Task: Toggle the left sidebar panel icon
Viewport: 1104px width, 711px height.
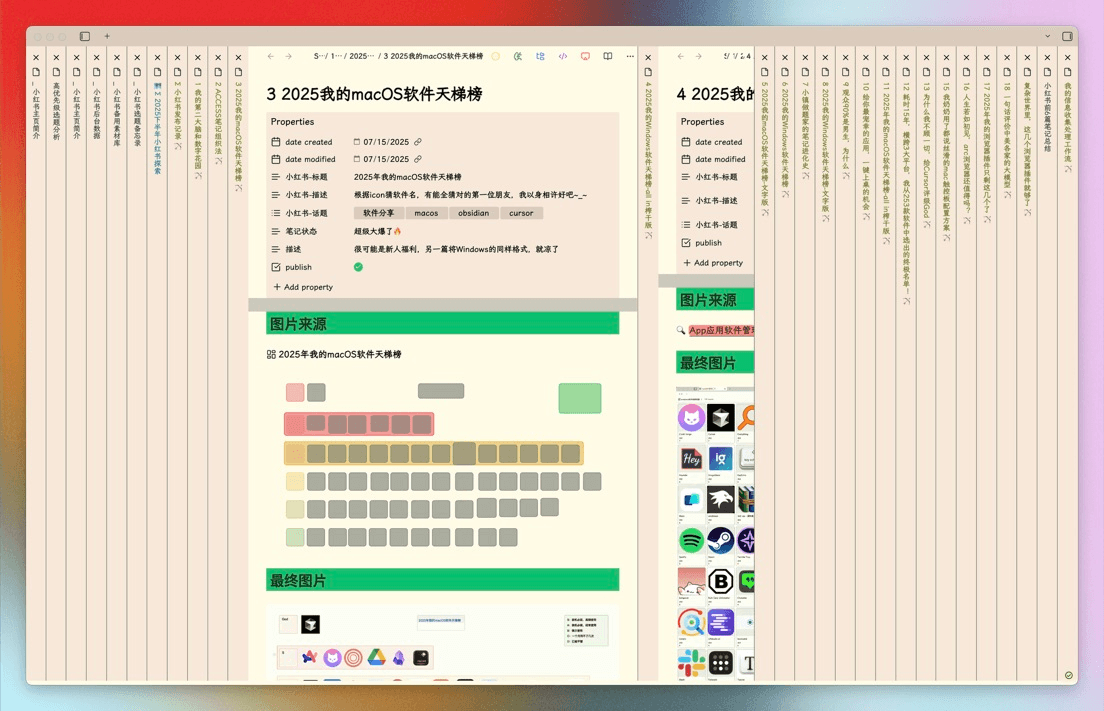Action: (x=85, y=37)
